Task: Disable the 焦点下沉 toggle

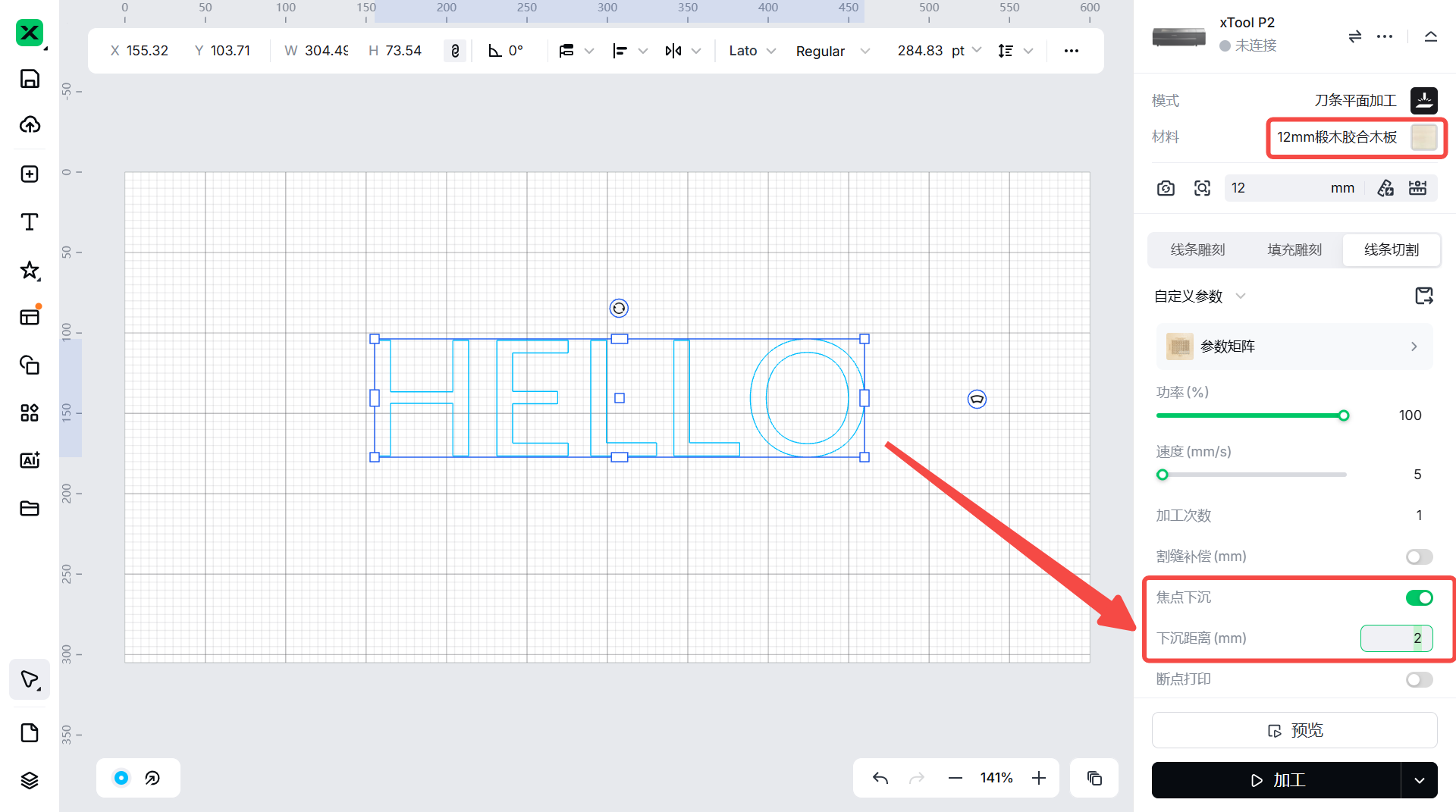Action: coord(1419,597)
